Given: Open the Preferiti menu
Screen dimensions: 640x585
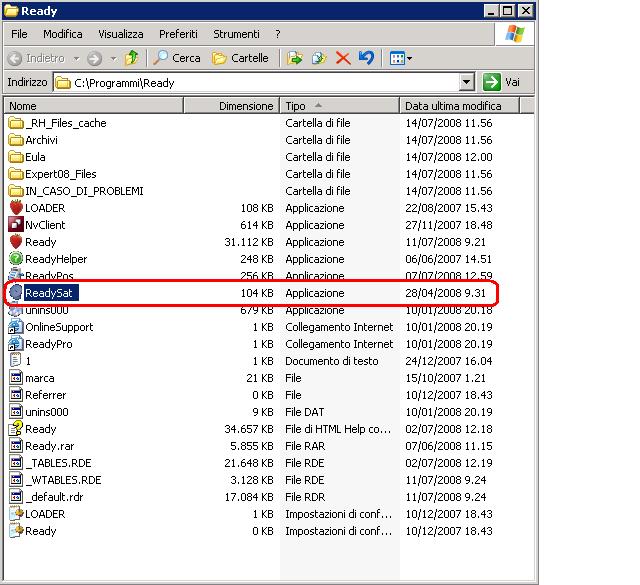Looking at the screenshot, I should click(x=178, y=34).
